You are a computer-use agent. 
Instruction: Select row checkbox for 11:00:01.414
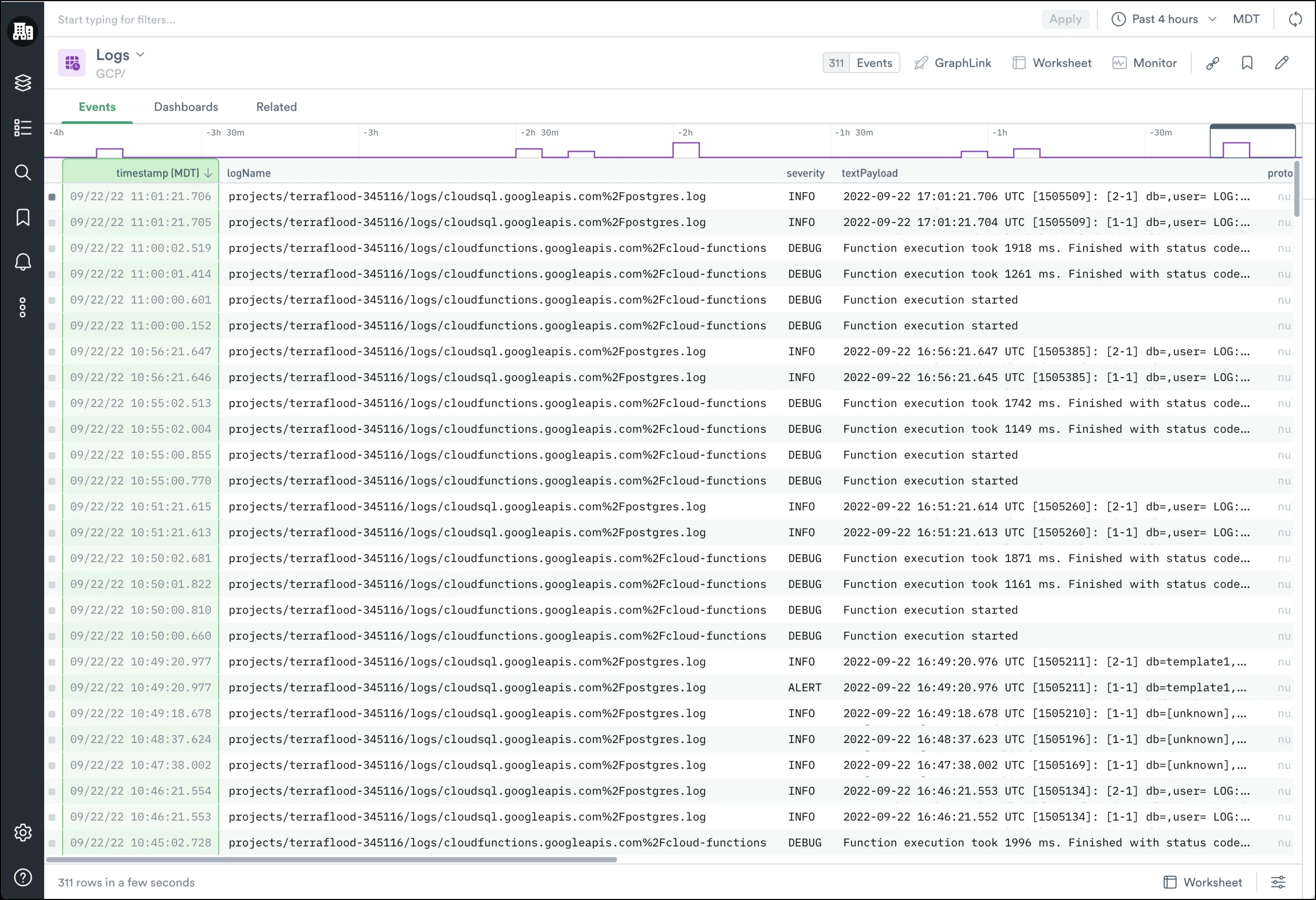coord(52,275)
